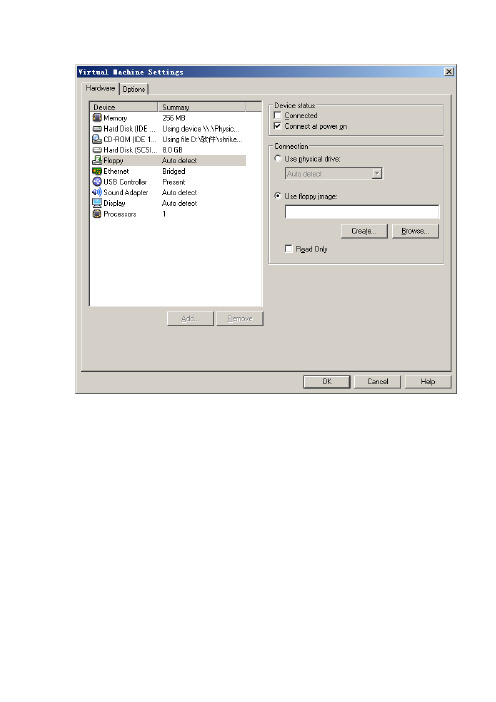Screen dimensions: 496x702
Task: Click the Hard Disk SCSI icon
Action: pyautogui.click(x=97, y=150)
